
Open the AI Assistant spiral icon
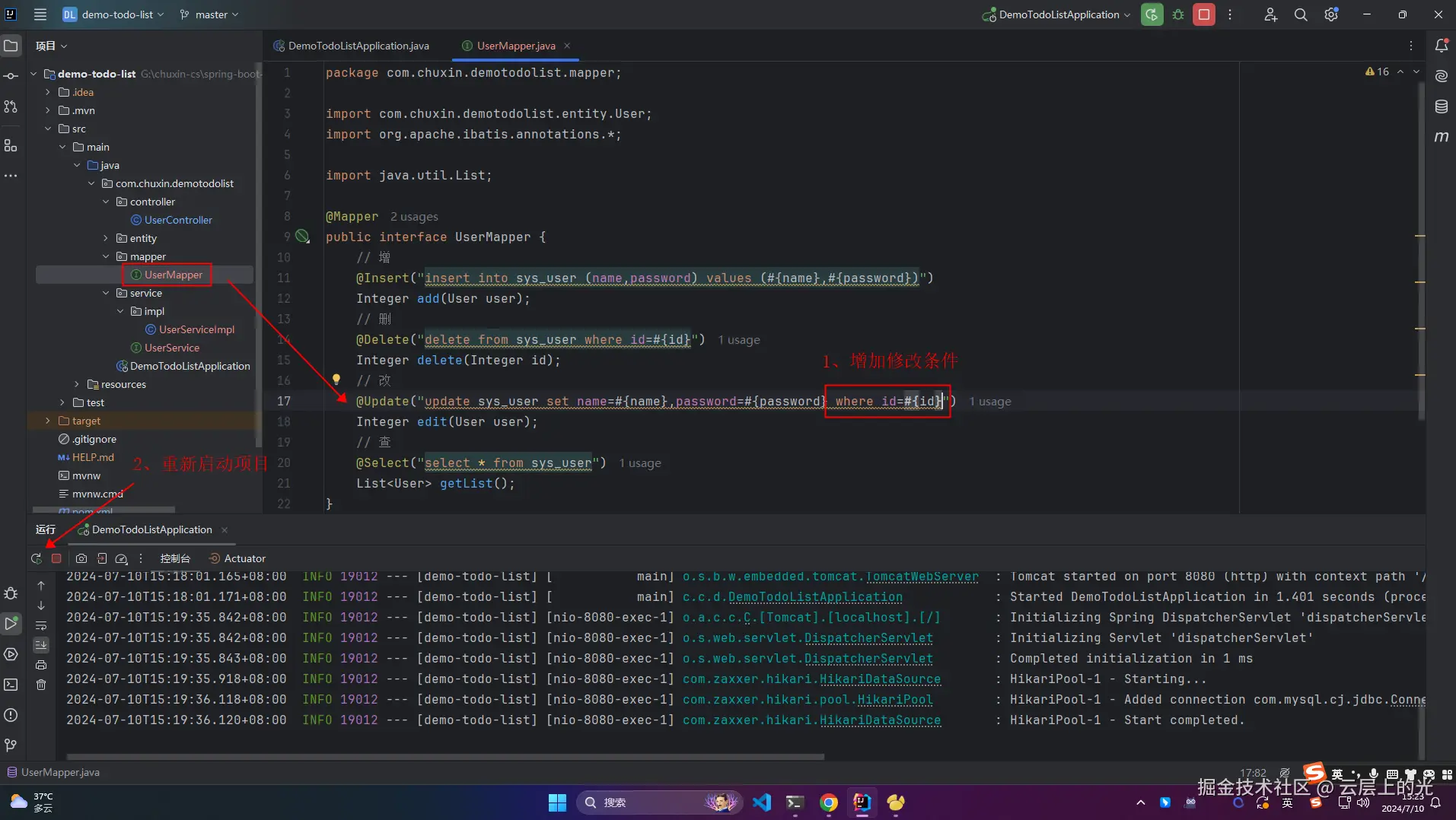(1442, 76)
